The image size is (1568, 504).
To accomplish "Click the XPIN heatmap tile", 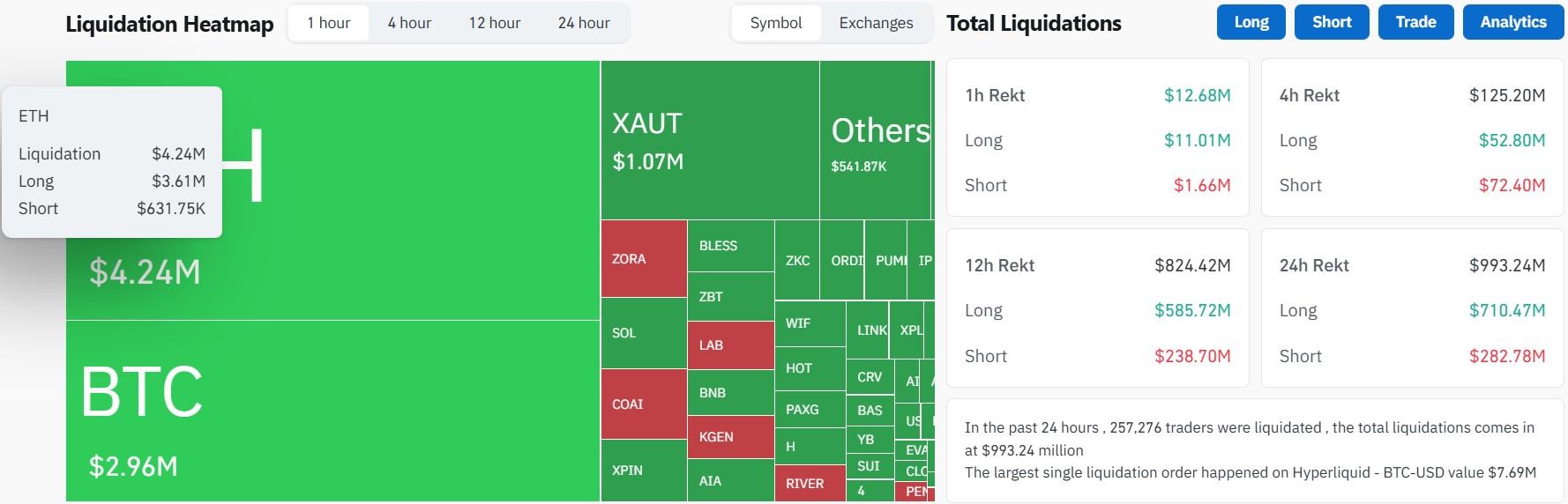I will coord(644,471).
